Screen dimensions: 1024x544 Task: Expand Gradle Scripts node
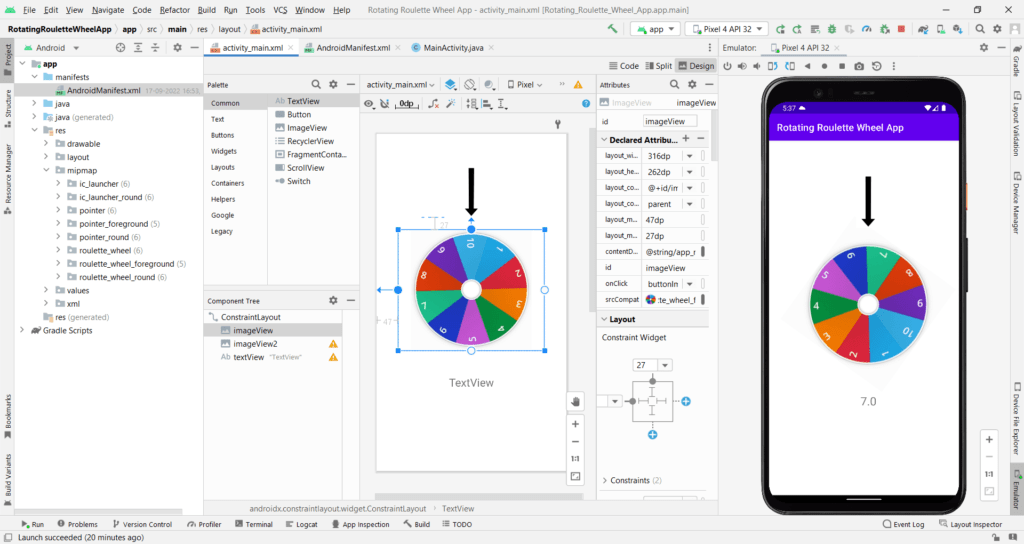coord(23,330)
